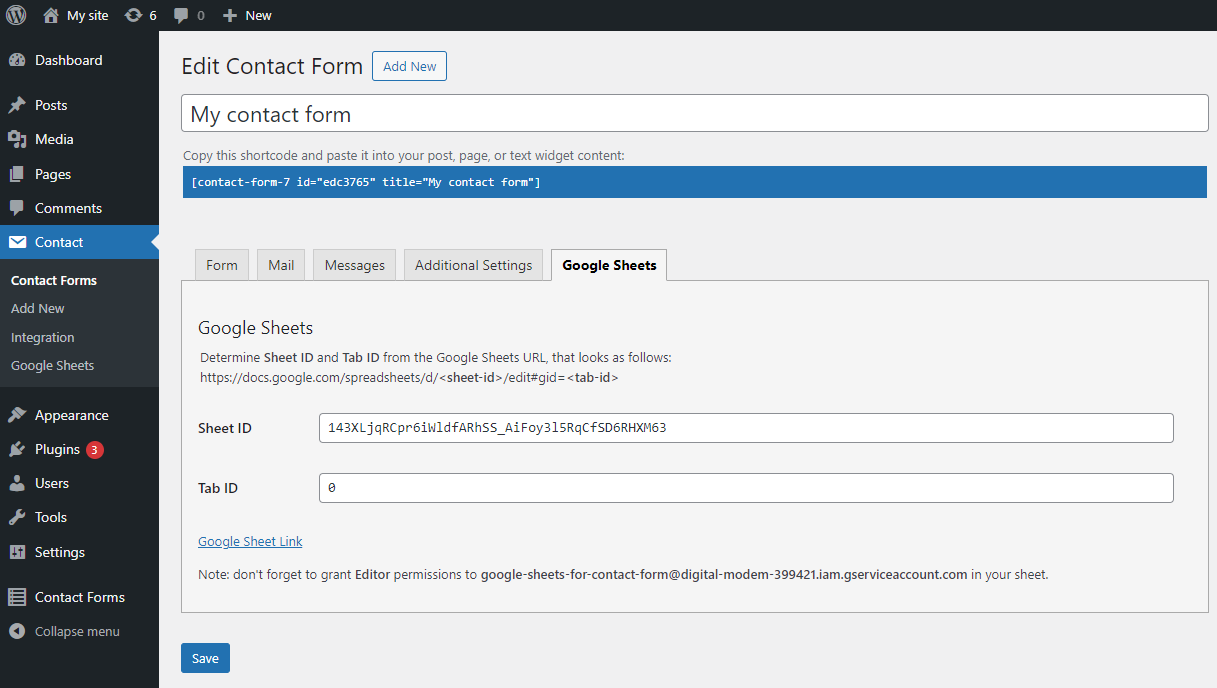Switch to the Messages tab
The image size is (1217, 688).
click(355, 265)
